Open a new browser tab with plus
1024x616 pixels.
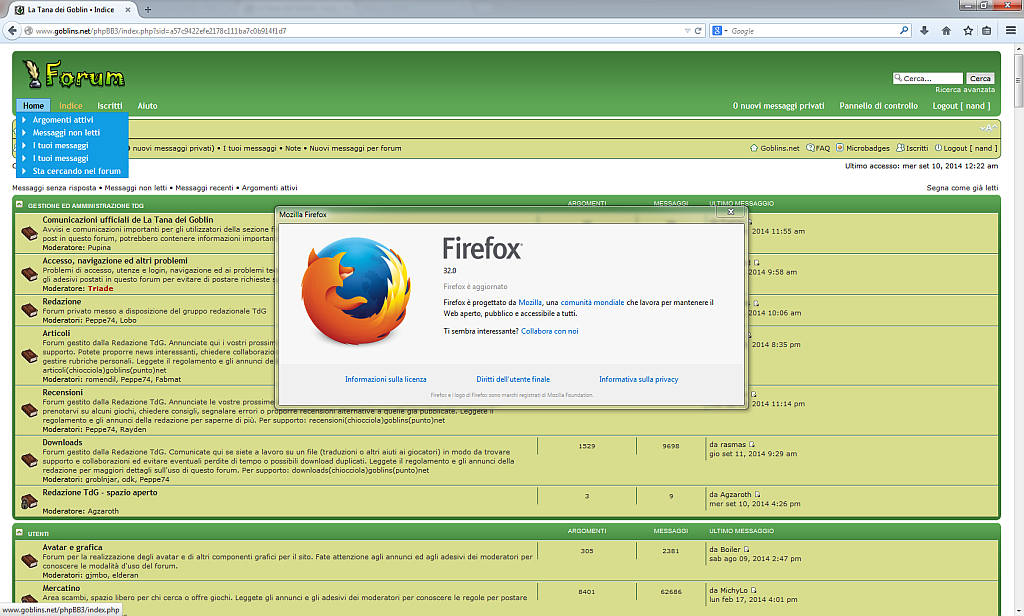pos(148,9)
